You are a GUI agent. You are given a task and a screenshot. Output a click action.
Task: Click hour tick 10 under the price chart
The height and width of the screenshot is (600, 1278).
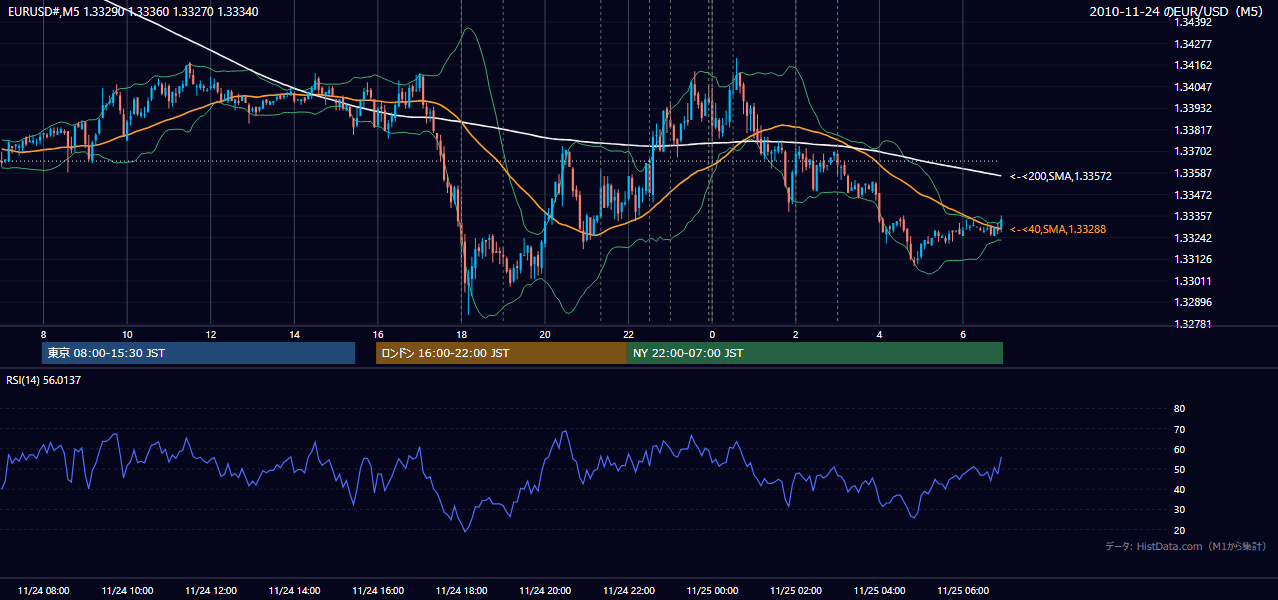click(127, 334)
